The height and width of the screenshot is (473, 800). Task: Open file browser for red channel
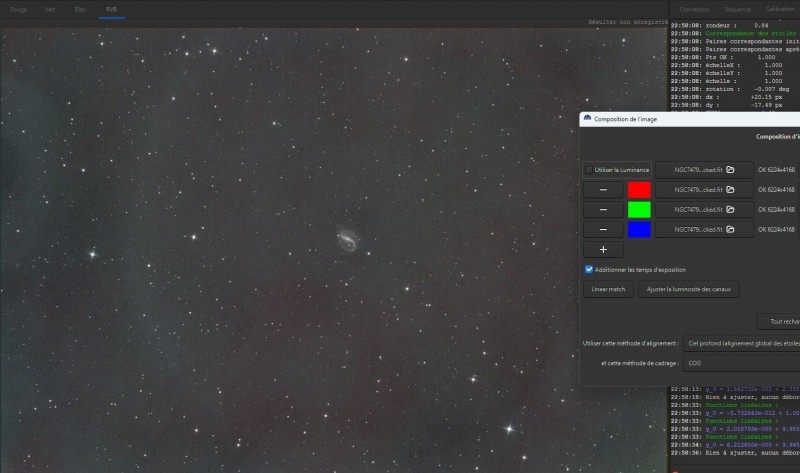704,189
